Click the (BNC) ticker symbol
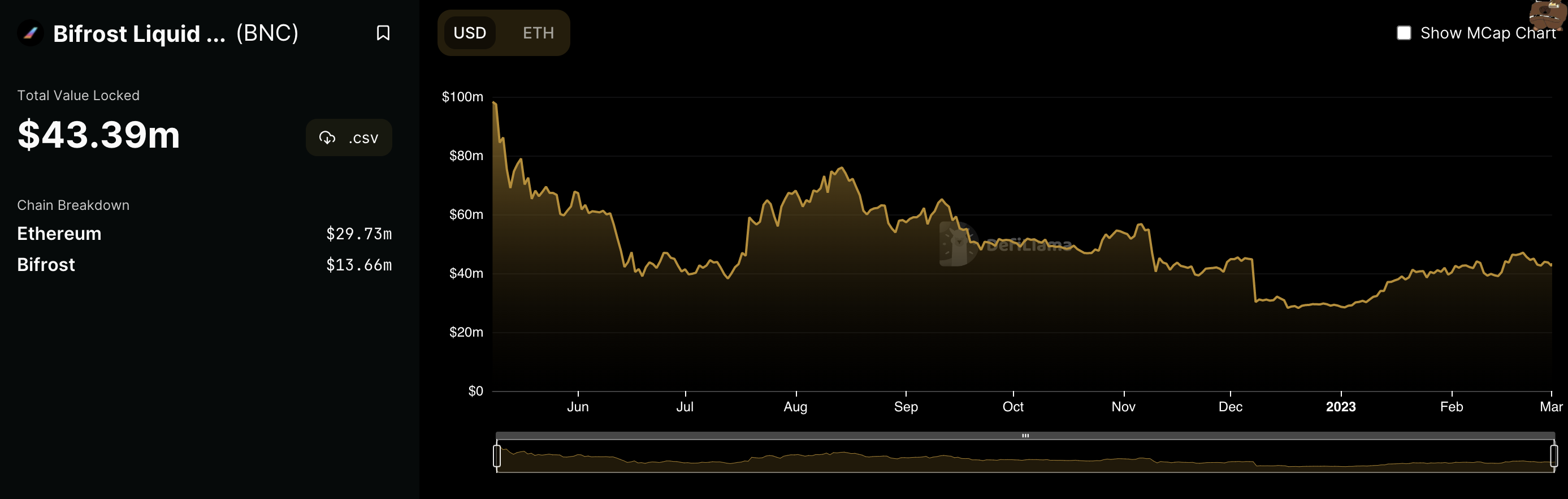 coord(267,33)
